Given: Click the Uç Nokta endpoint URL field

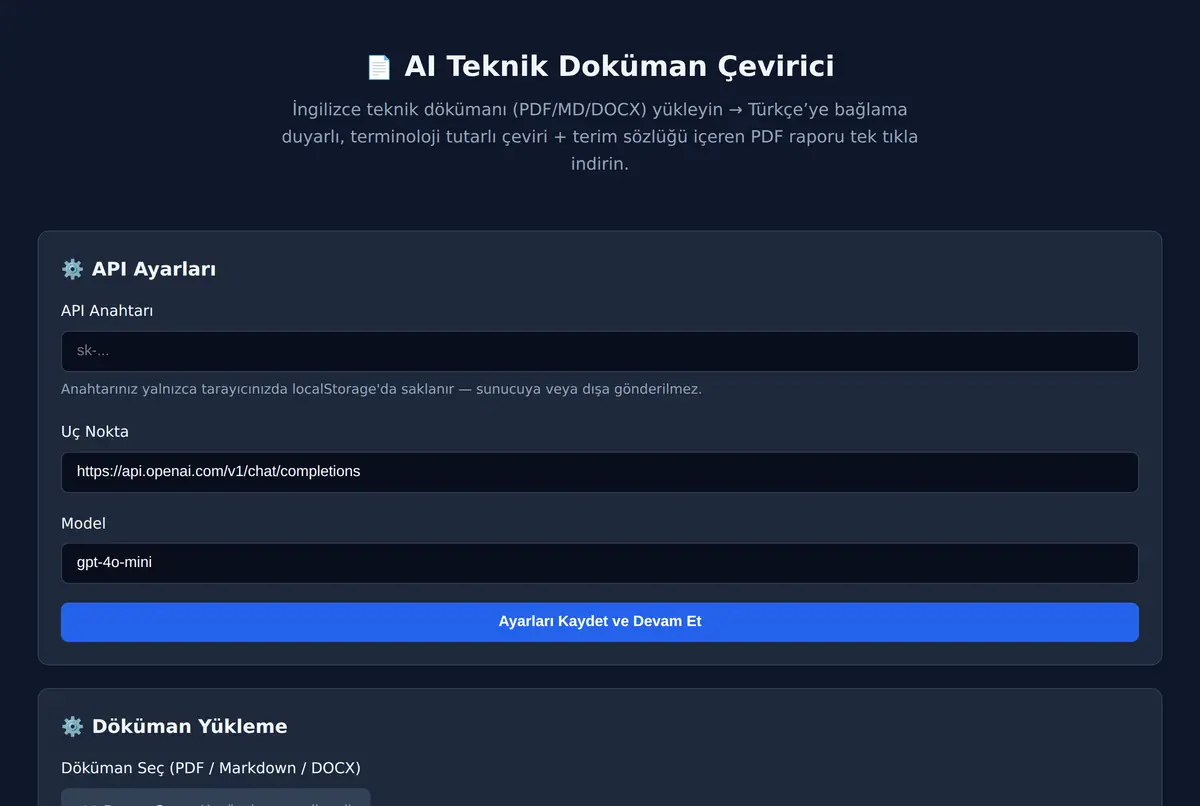Looking at the screenshot, I should (x=600, y=472).
